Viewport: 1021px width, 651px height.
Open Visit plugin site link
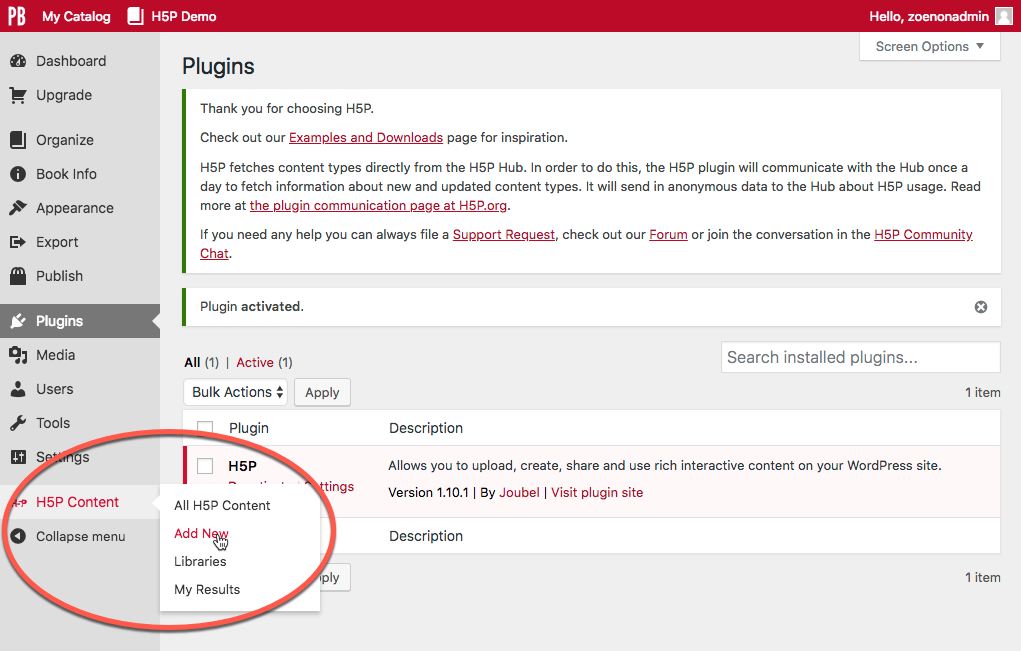pyautogui.click(x=597, y=493)
